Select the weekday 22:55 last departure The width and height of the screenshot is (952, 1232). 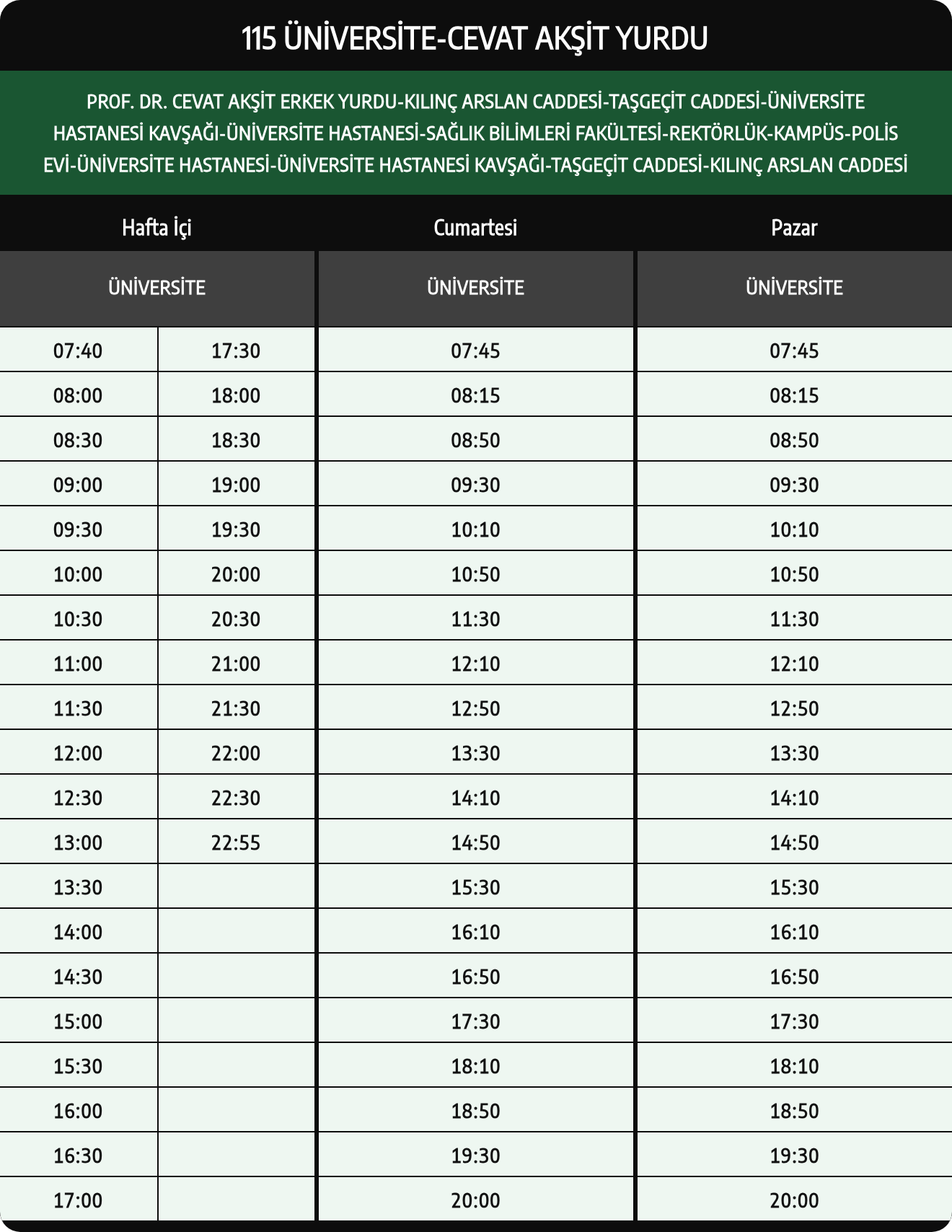coord(236,842)
